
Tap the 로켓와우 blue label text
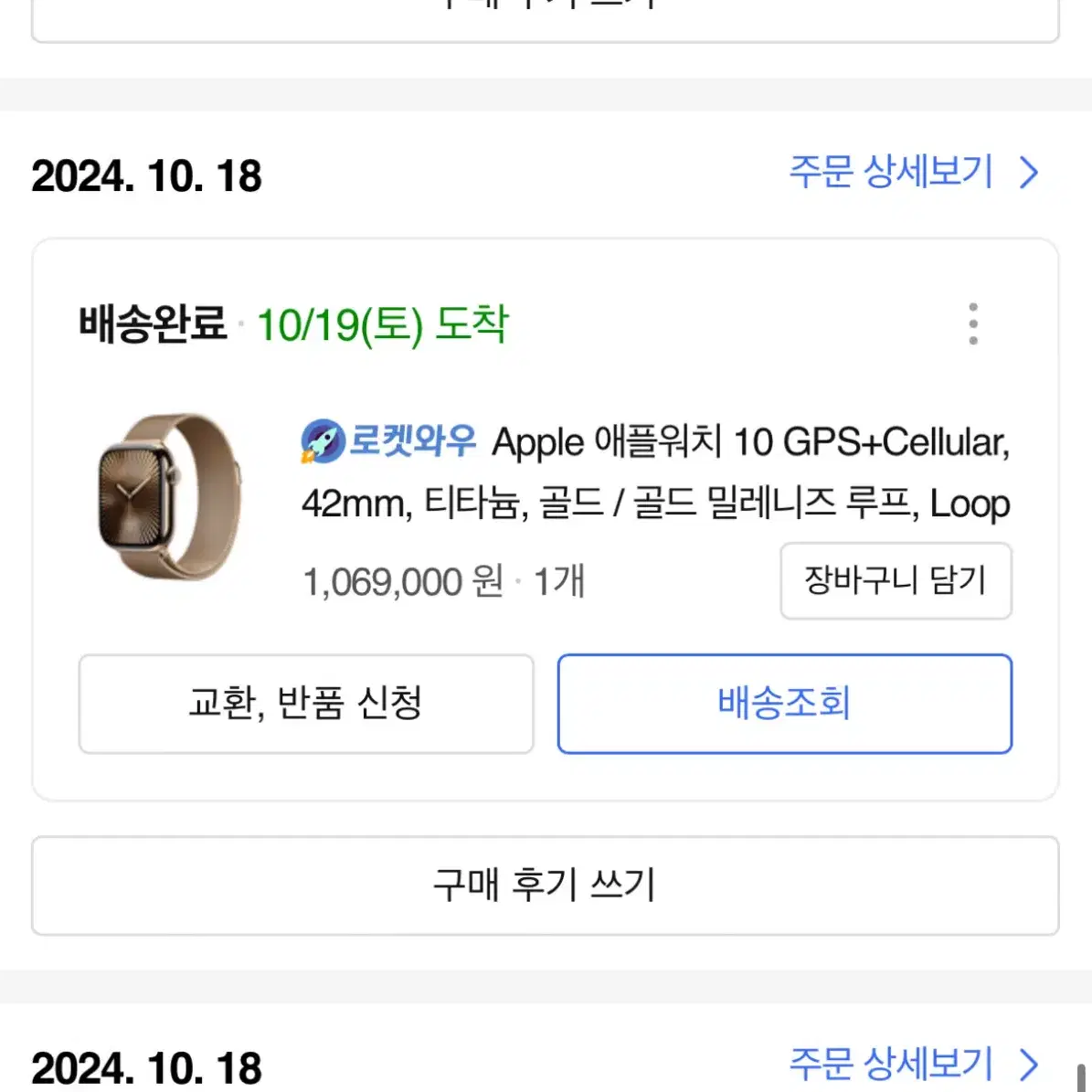[411, 440]
